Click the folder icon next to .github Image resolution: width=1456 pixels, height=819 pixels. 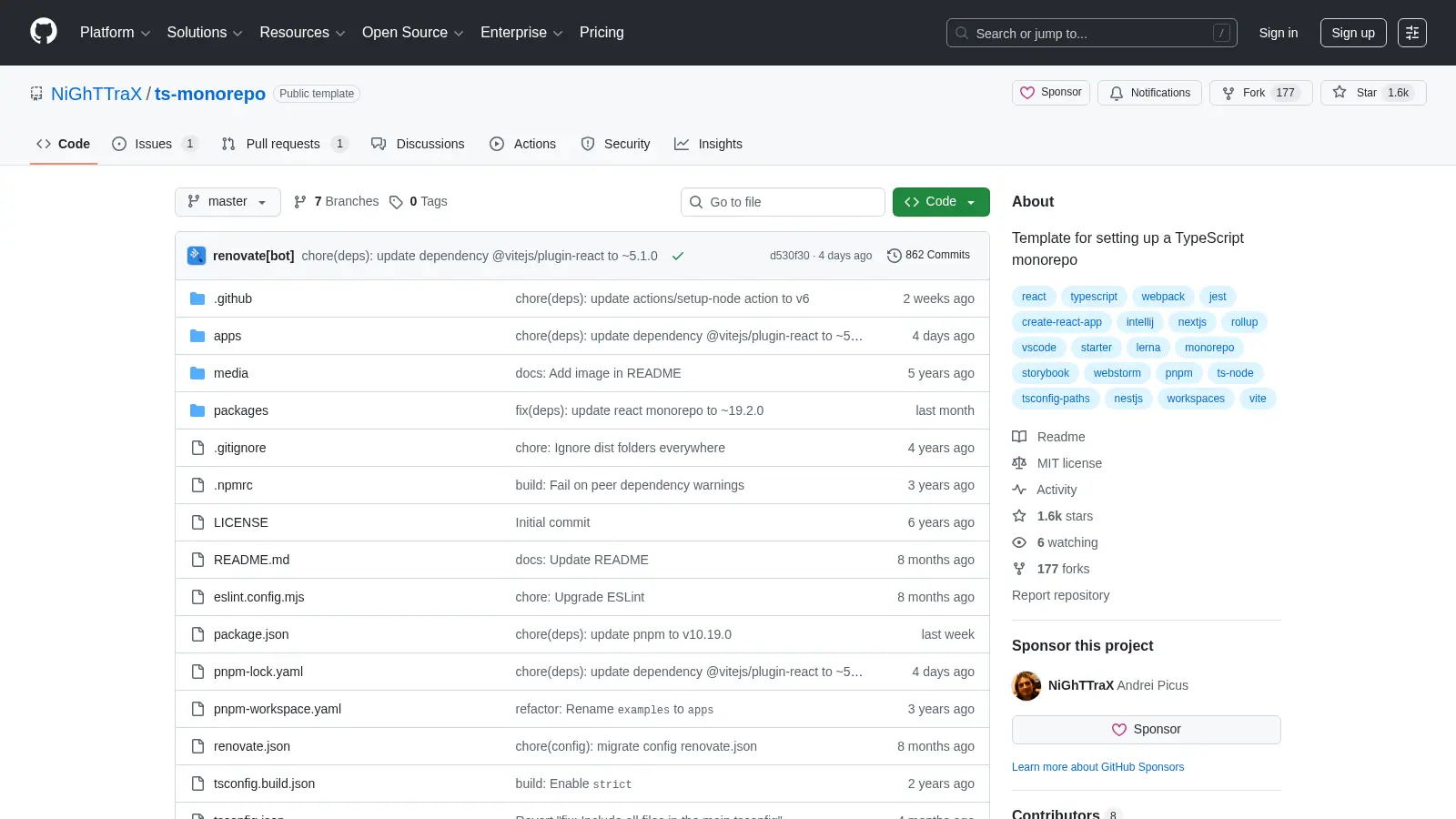pyautogui.click(x=197, y=298)
